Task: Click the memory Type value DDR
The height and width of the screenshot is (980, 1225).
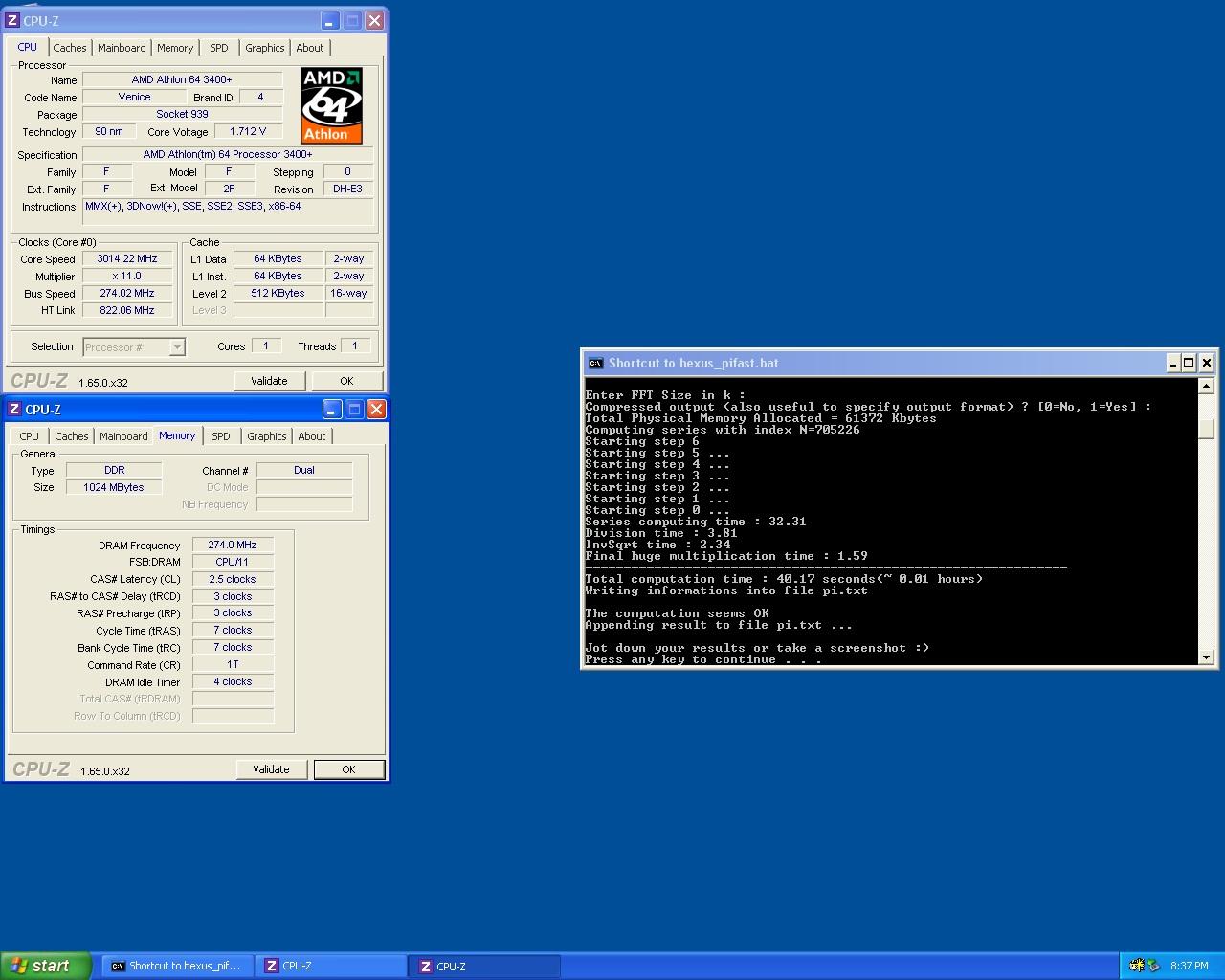Action: [x=114, y=470]
